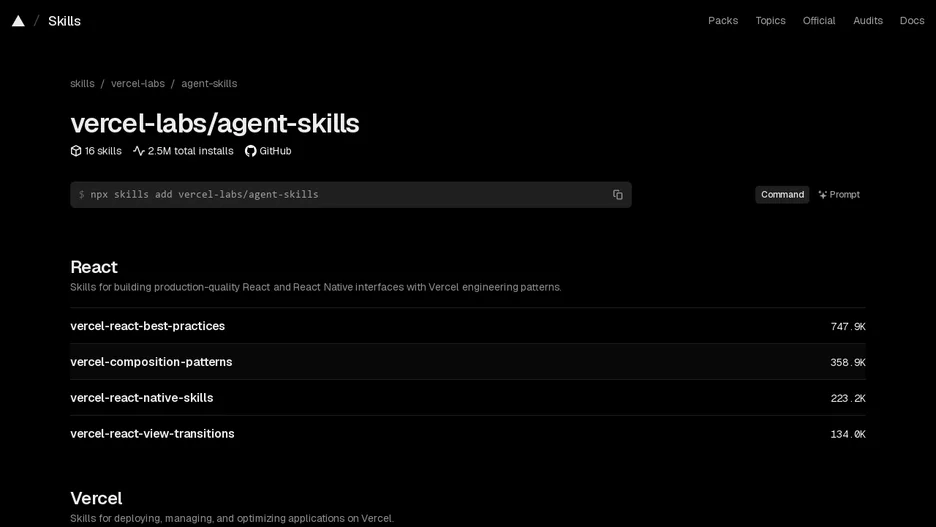Click the 16 skills count text
Viewport: 936px width, 527px height.
tap(103, 151)
